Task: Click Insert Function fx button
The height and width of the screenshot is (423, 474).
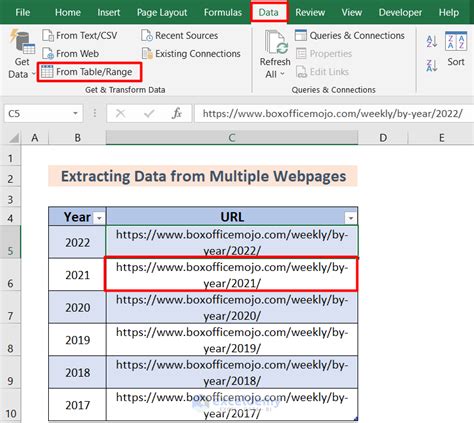Action: [177, 114]
